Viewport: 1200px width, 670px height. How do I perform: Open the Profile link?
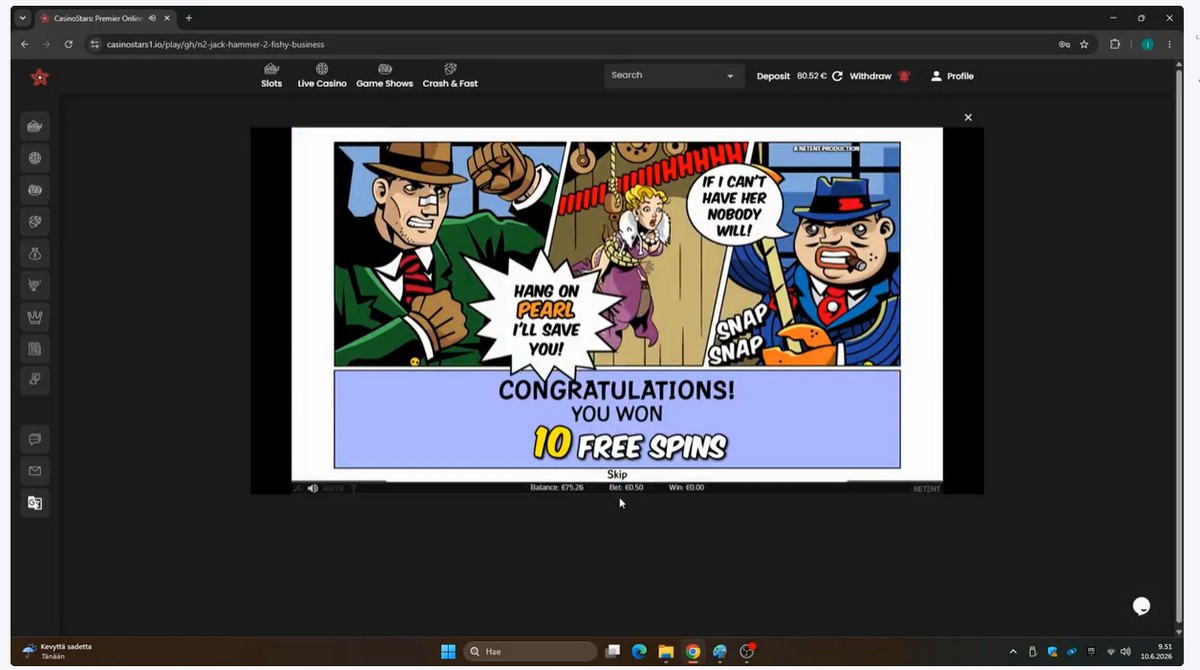tap(952, 76)
